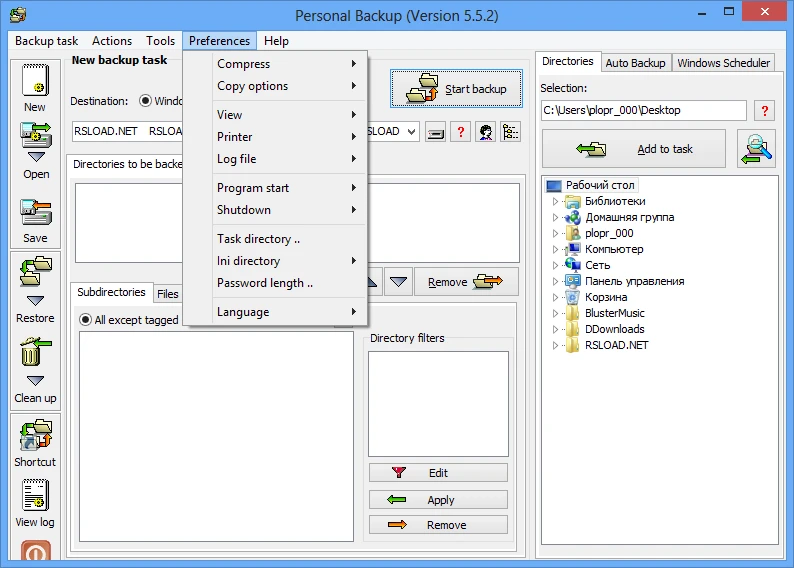Open the View log icon

[x=35, y=496]
